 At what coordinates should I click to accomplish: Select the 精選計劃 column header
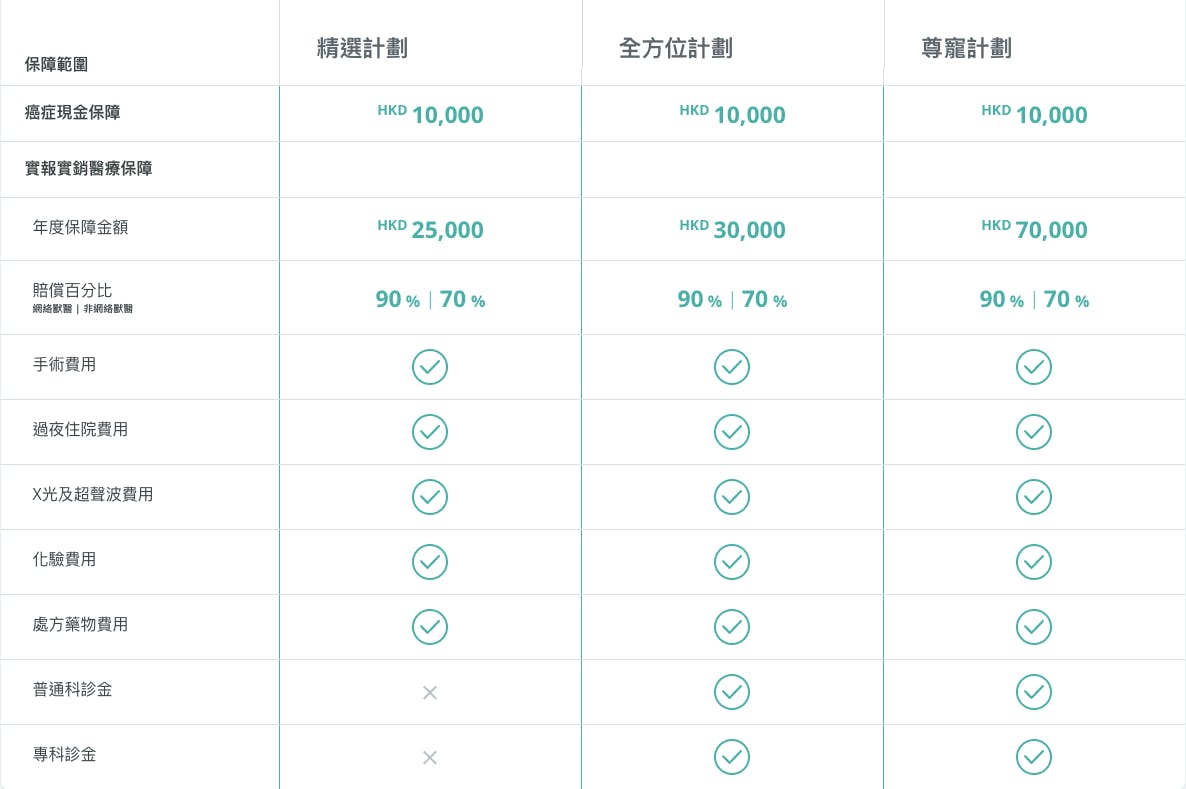click(x=362, y=48)
